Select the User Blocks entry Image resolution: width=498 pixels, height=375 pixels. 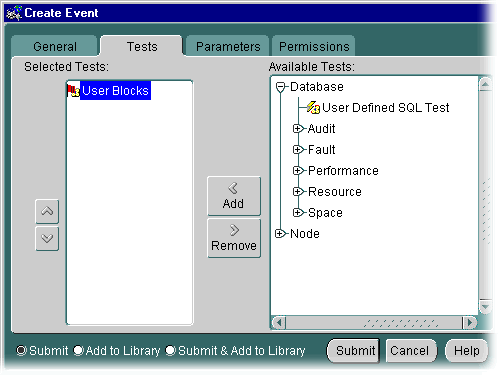(115, 91)
